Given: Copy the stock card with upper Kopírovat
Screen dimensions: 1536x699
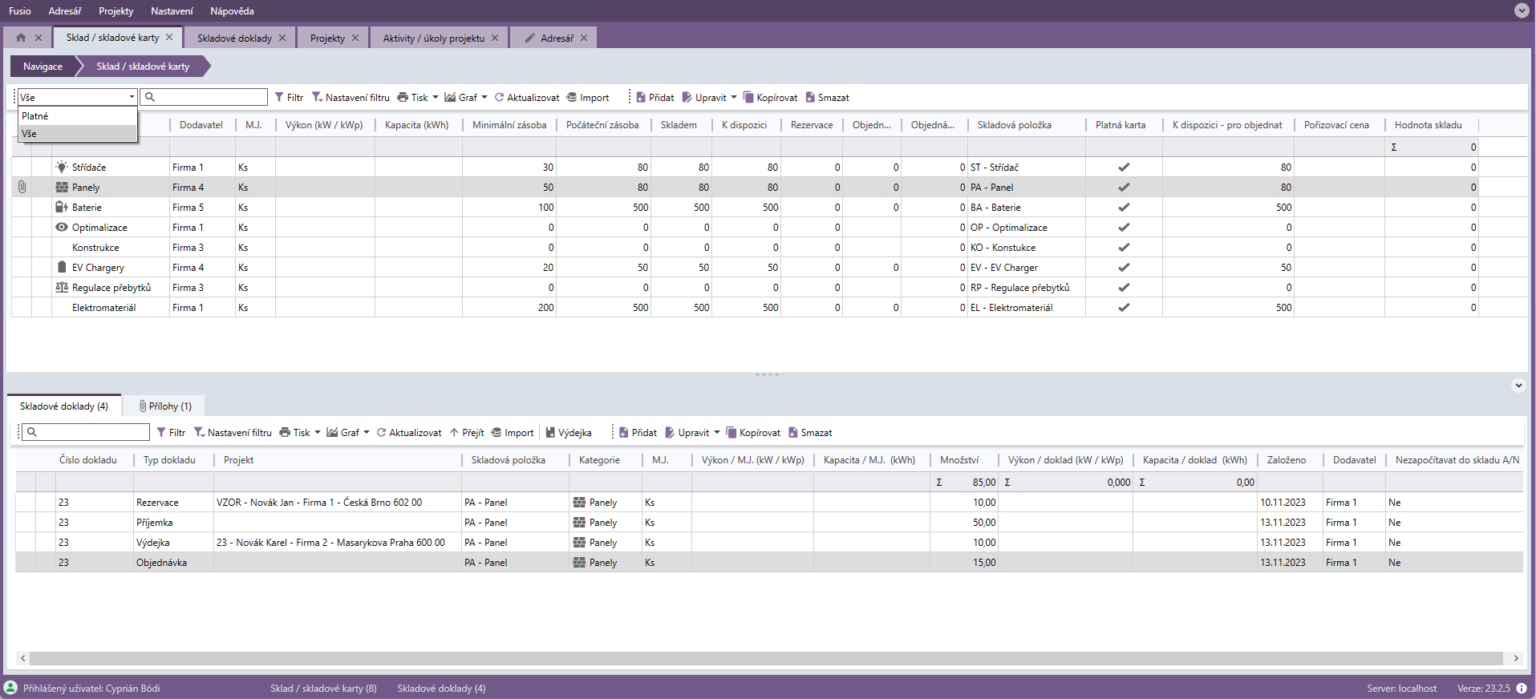Looking at the screenshot, I should 770,97.
